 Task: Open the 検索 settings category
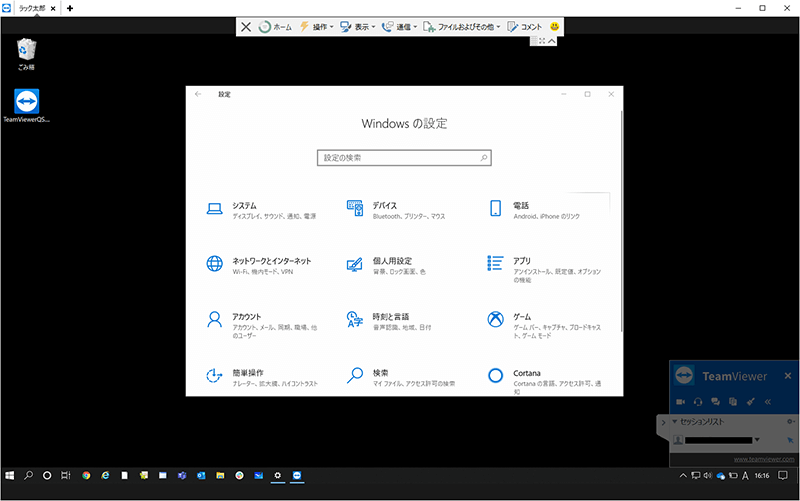(x=401, y=377)
